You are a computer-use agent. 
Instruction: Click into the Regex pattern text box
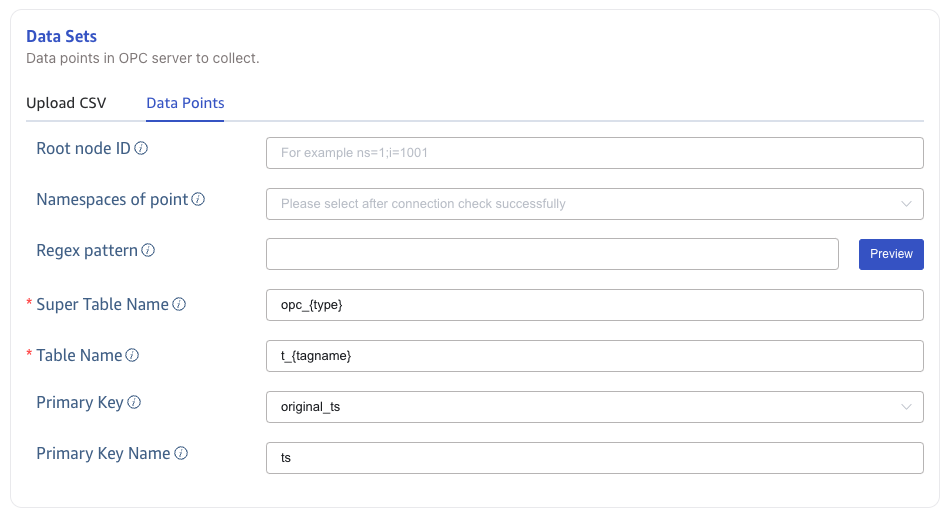pyautogui.click(x=552, y=254)
